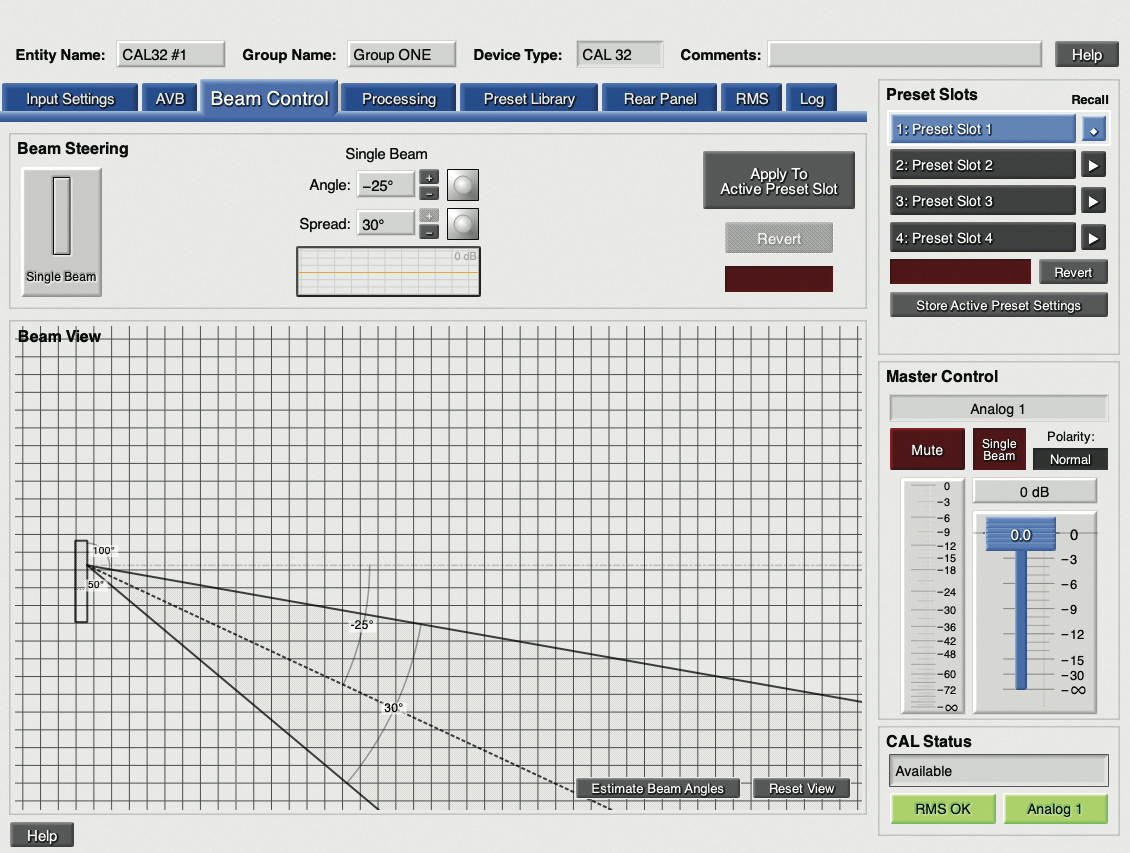
Task: Click the Group Name field
Action: (401, 55)
